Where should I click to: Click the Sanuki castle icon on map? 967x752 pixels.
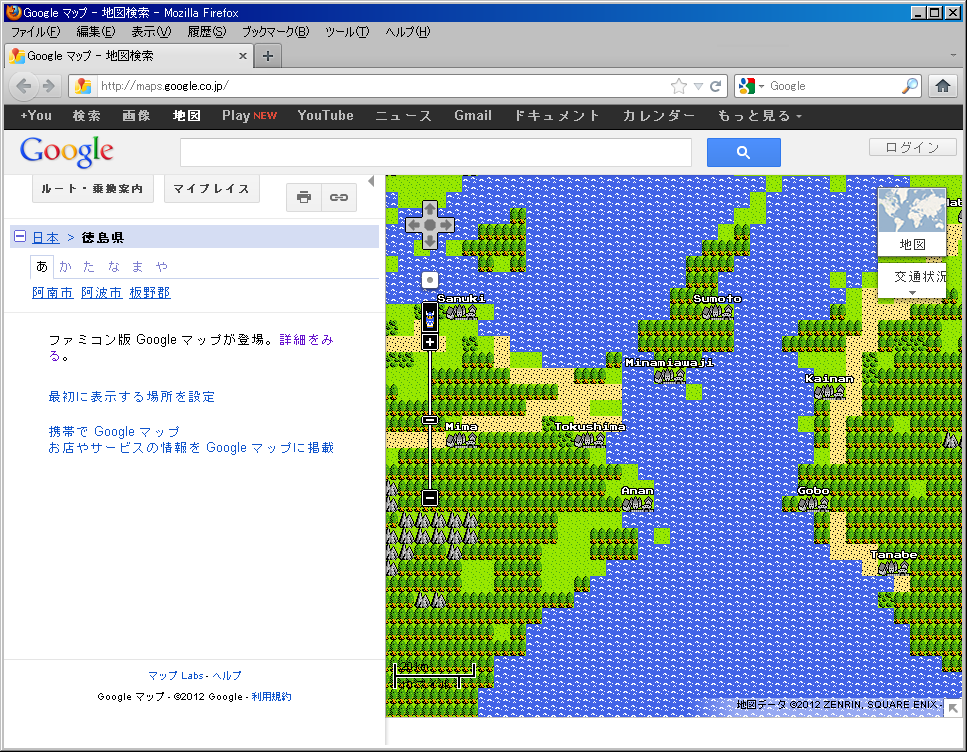click(x=461, y=312)
